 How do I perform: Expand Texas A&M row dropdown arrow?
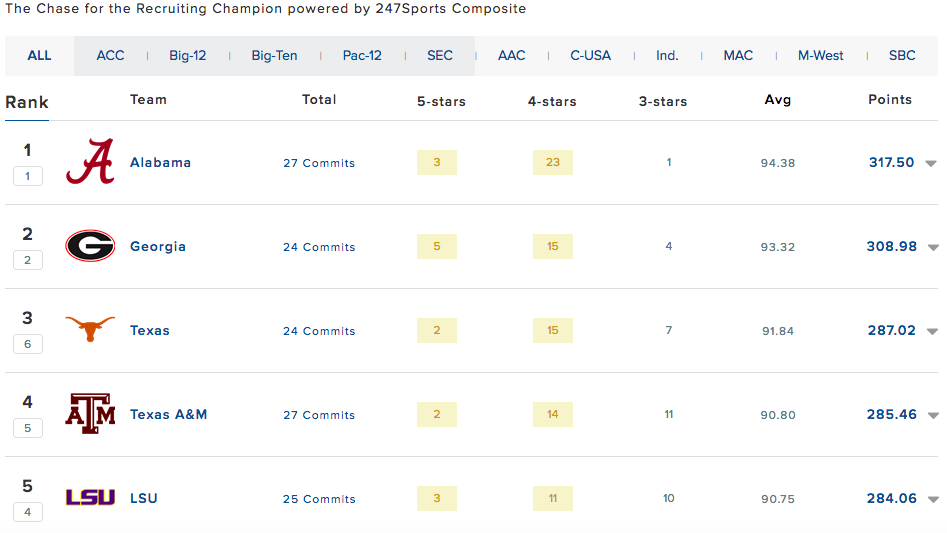click(x=933, y=415)
